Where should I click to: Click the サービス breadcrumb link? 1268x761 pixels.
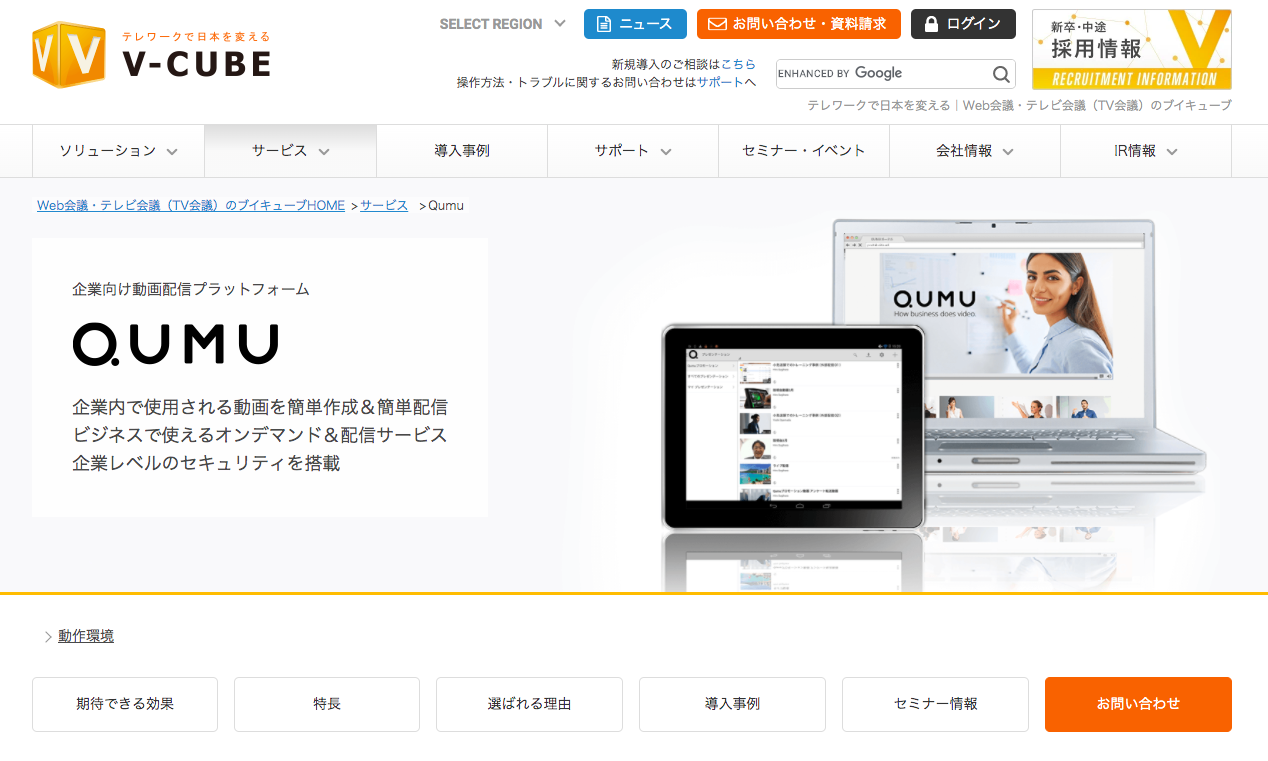pyautogui.click(x=384, y=205)
